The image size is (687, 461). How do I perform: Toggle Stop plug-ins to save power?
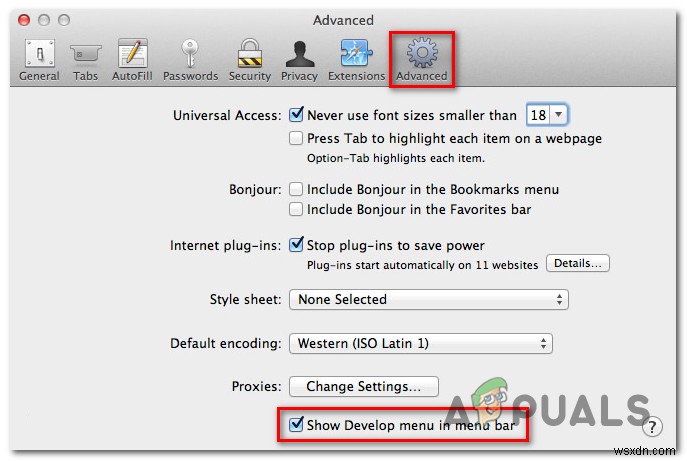pos(296,245)
